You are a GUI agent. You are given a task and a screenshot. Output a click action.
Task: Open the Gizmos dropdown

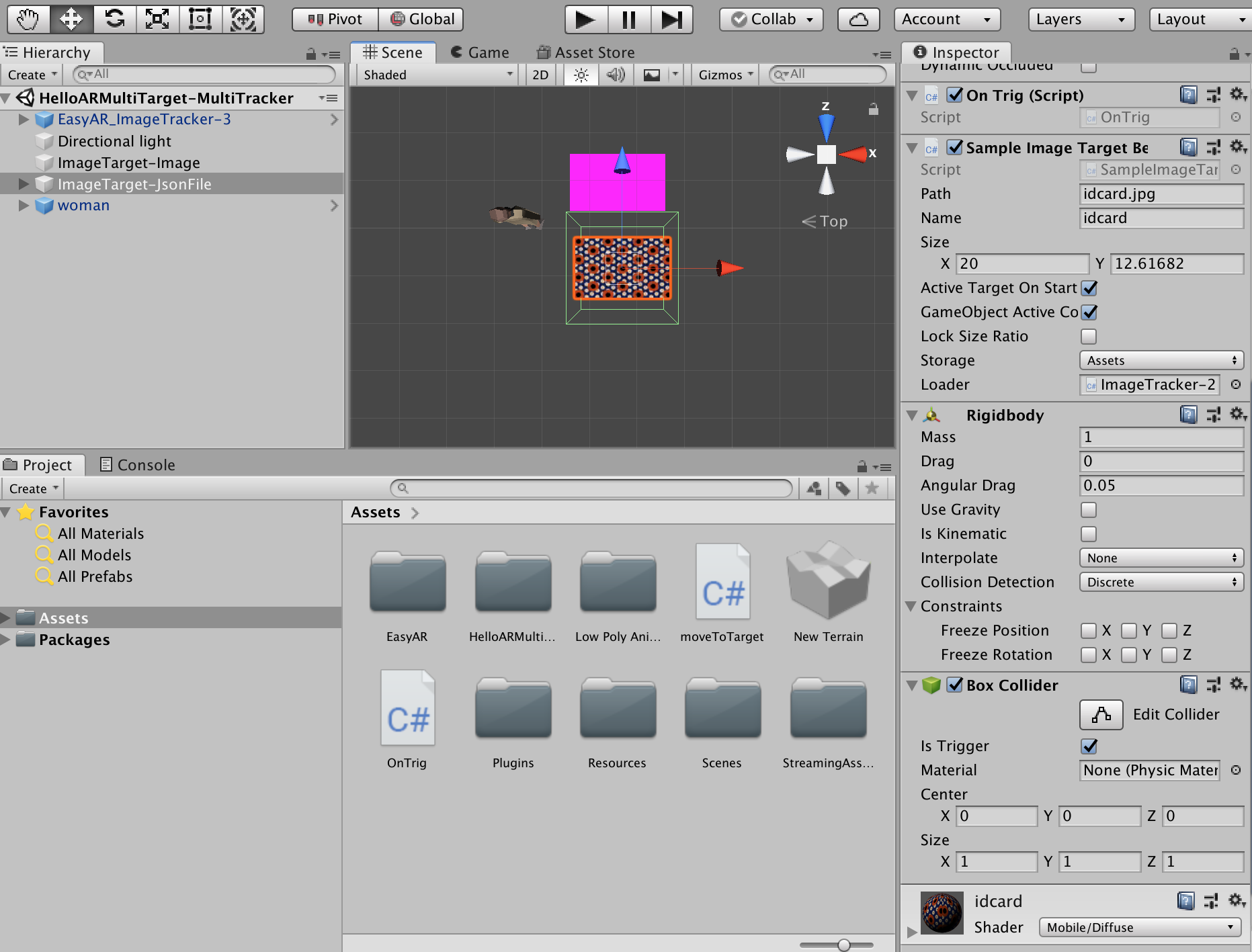[726, 75]
